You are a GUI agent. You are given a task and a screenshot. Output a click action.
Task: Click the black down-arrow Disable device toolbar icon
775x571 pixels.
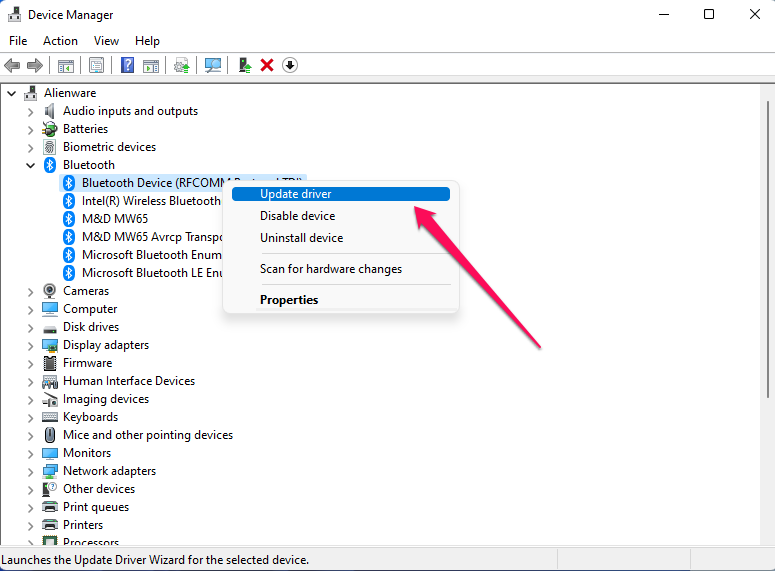click(x=290, y=65)
